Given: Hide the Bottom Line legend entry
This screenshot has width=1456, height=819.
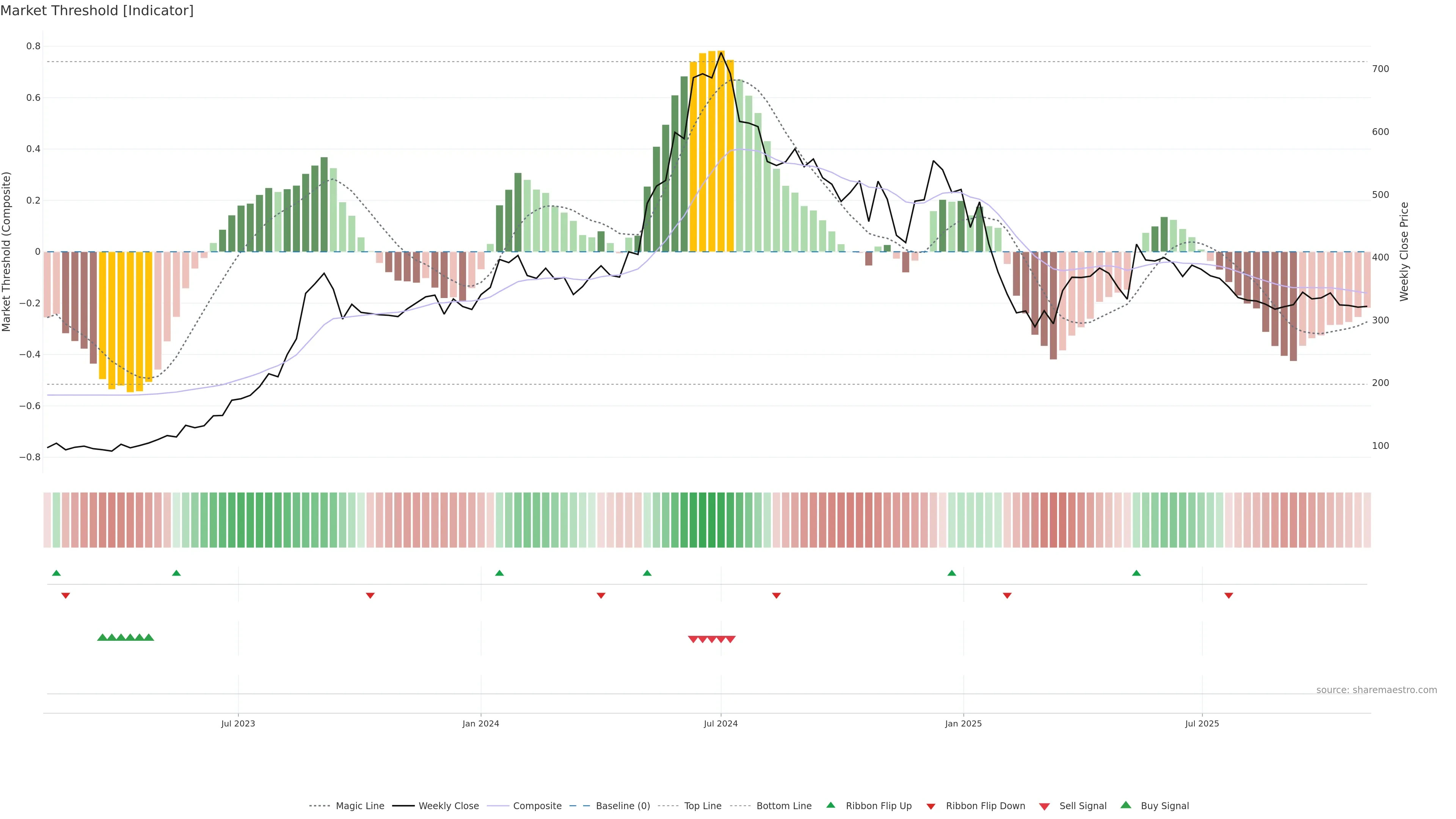Looking at the screenshot, I should pos(783,806).
